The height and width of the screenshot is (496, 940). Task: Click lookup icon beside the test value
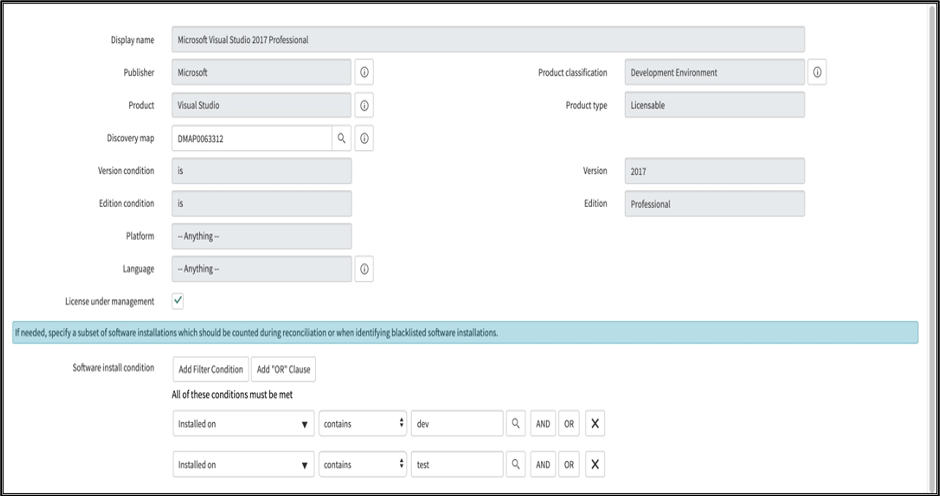[x=516, y=464]
